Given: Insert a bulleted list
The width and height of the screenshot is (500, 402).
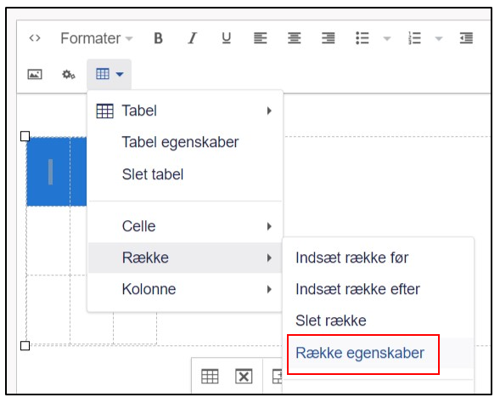Looking at the screenshot, I should (x=362, y=38).
